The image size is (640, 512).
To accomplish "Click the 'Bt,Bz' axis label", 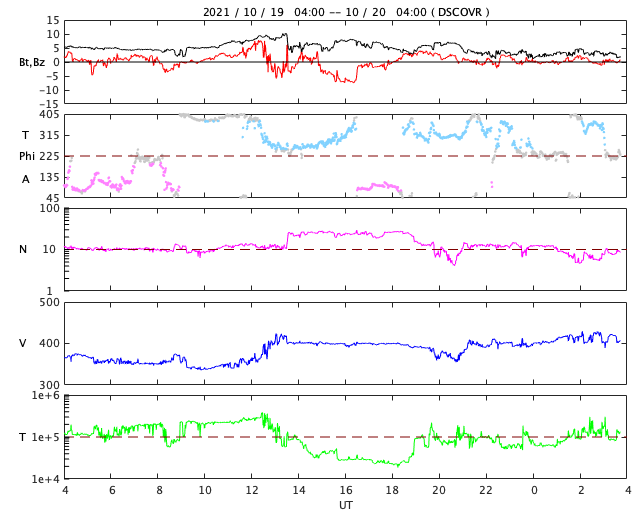I will click(x=32, y=62).
